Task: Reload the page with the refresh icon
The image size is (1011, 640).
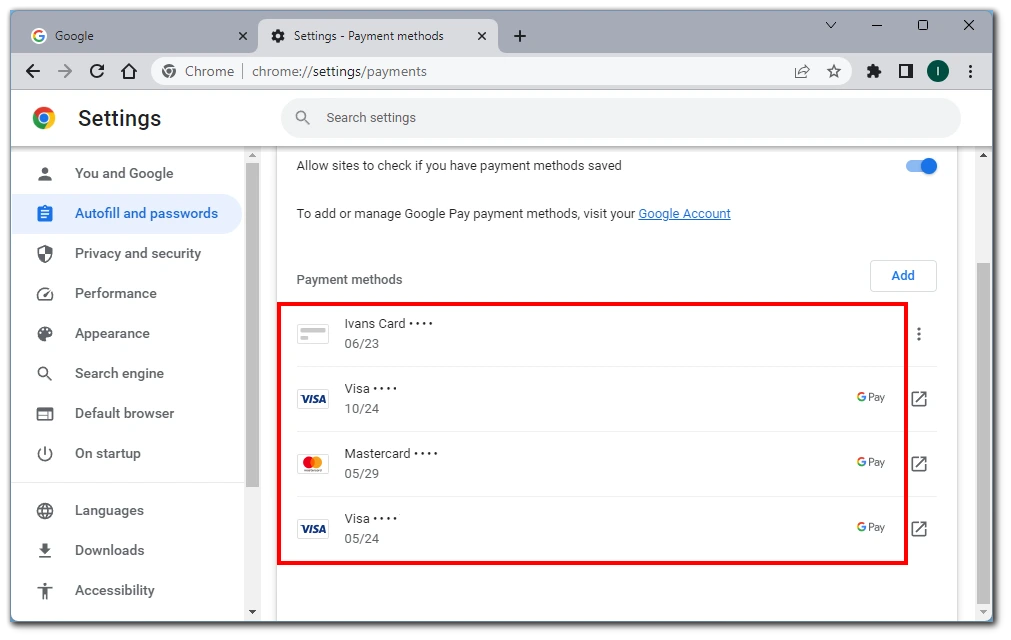Action: point(97,72)
